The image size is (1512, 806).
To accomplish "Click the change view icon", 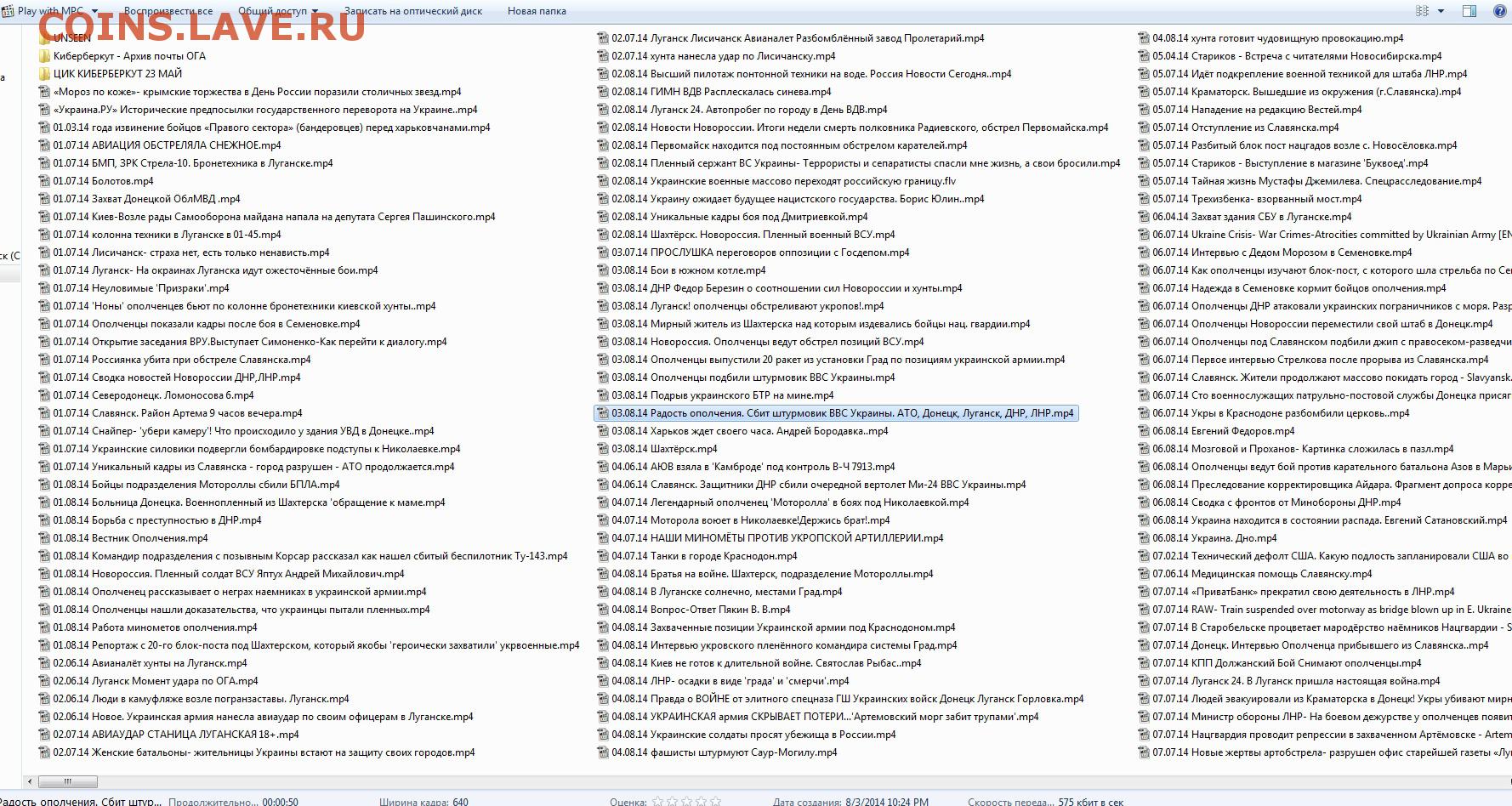I will click(x=1422, y=11).
